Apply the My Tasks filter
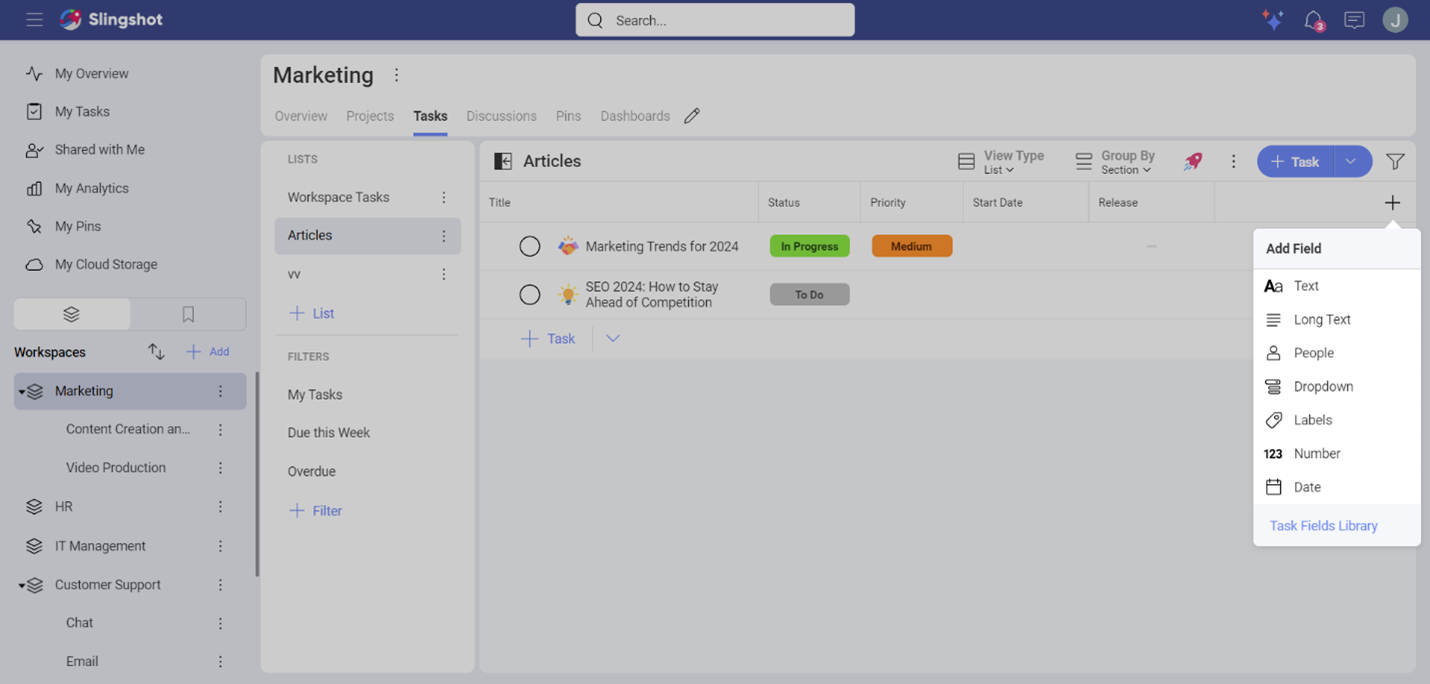The width and height of the screenshot is (1430, 684). 315,394
